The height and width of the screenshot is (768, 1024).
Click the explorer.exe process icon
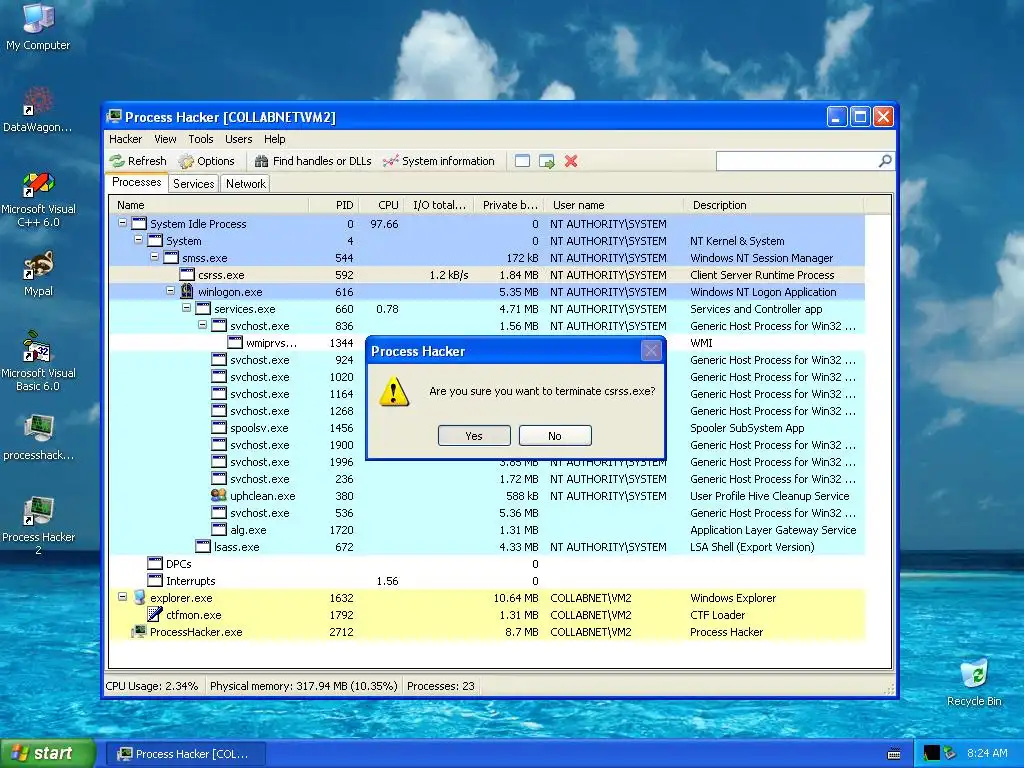pyautogui.click(x=139, y=598)
